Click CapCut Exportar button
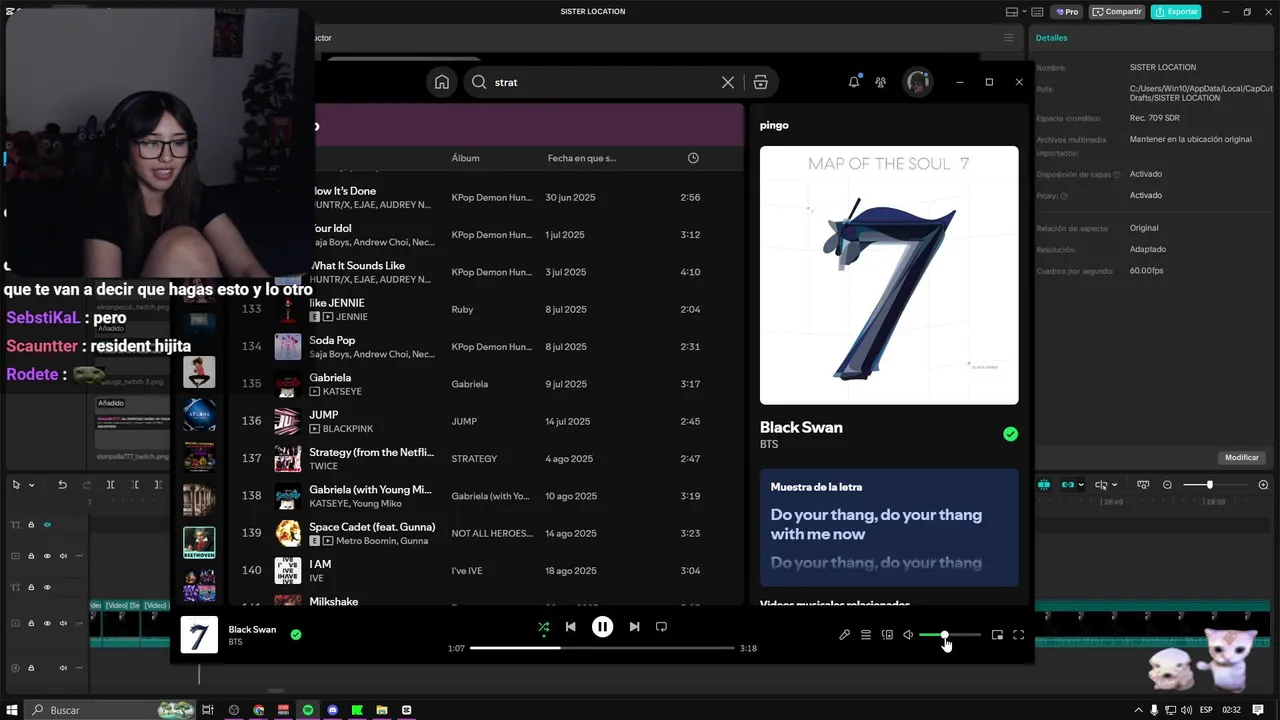This screenshot has width=1280, height=720. tap(1176, 12)
